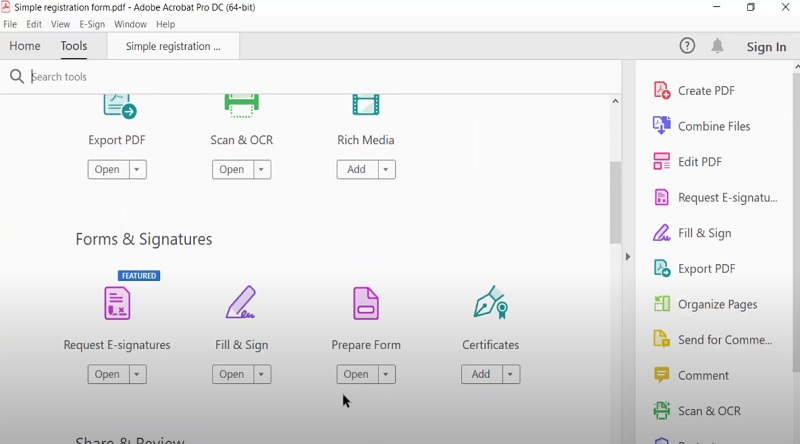Open the View menu

pos(60,24)
